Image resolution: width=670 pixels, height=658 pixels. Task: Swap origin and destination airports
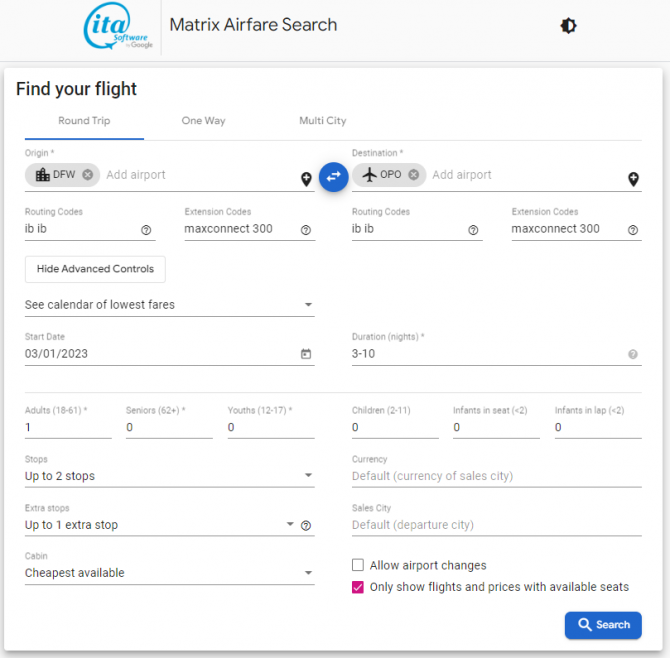tap(333, 176)
